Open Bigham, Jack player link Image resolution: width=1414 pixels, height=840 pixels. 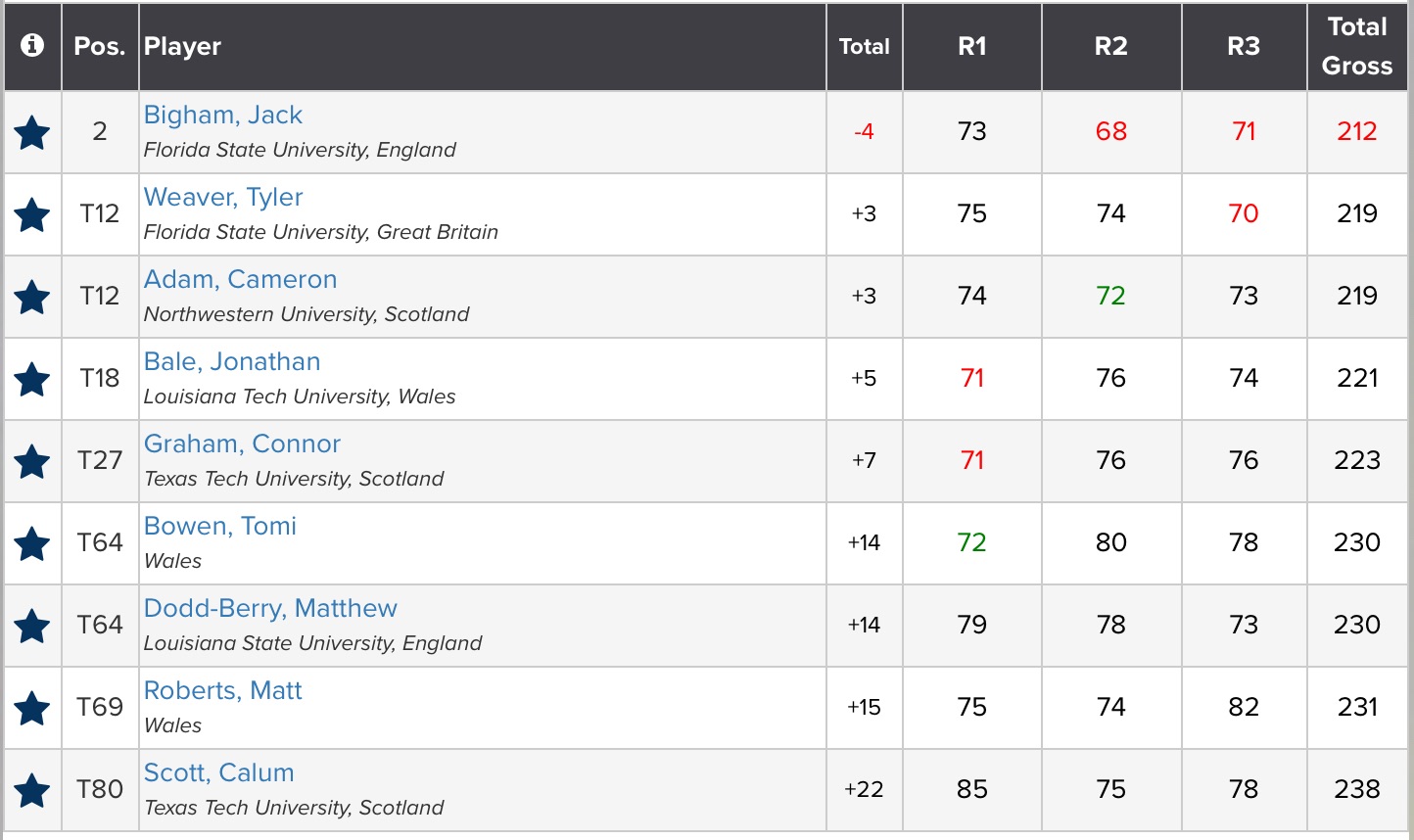[x=223, y=116]
